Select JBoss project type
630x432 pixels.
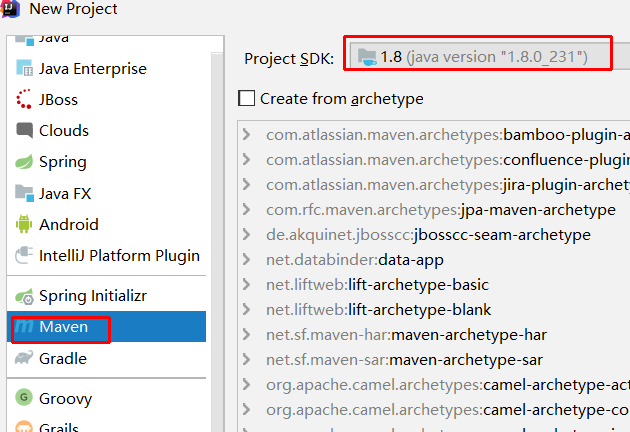pyautogui.click(x=106, y=99)
